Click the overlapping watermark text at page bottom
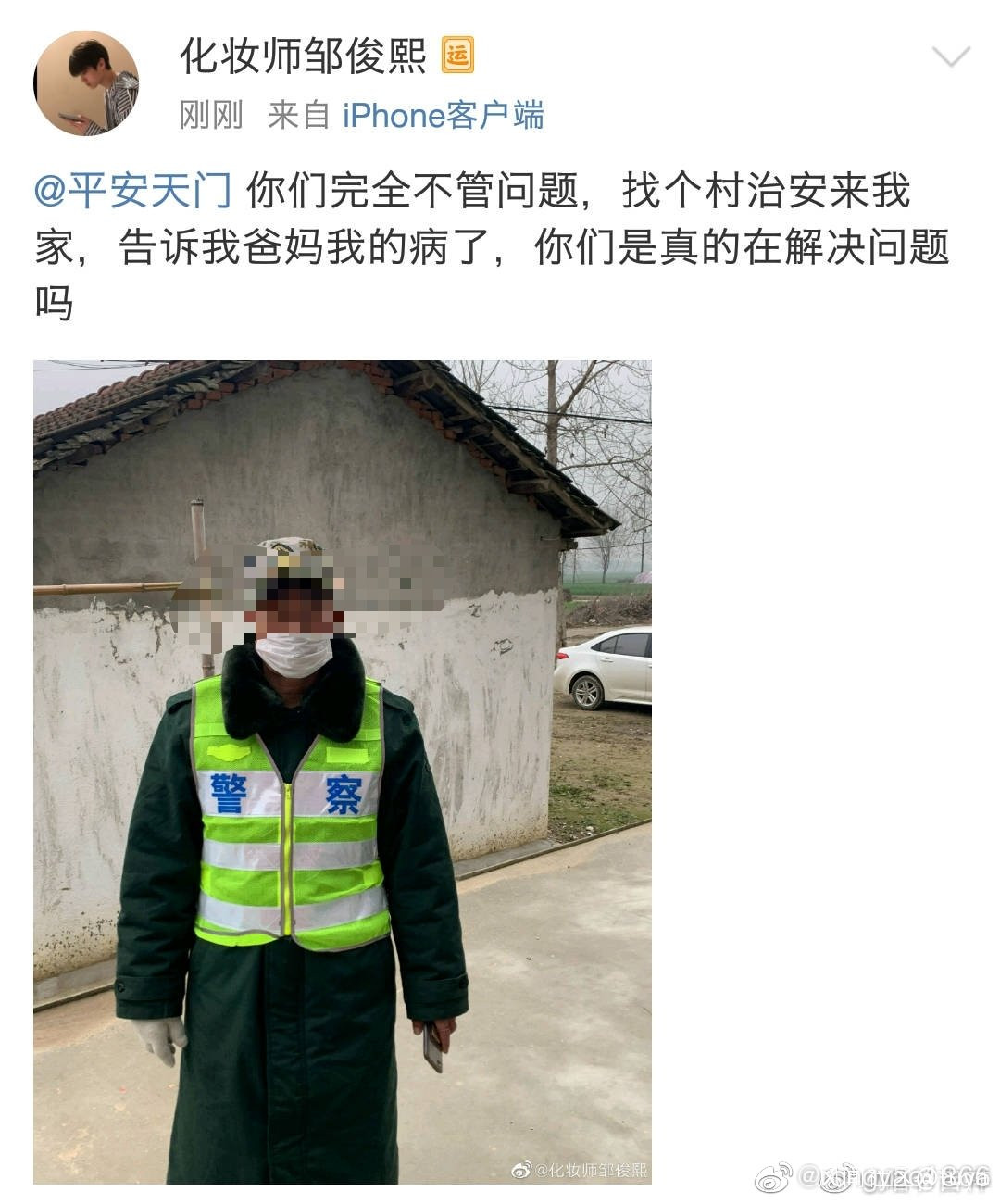 coord(894,1178)
